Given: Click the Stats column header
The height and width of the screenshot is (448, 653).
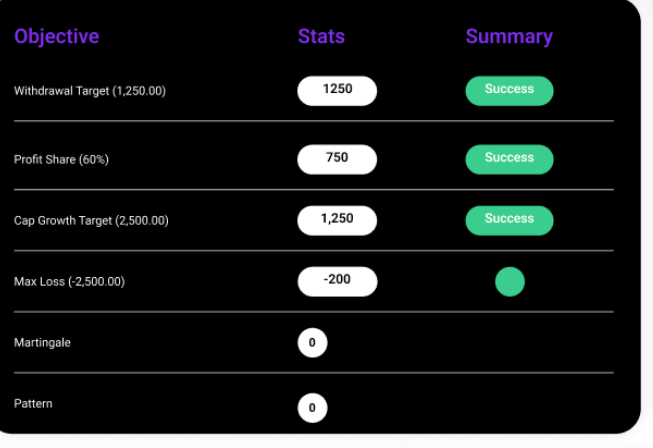Looking at the screenshot, I should click(x=322, y=36).
